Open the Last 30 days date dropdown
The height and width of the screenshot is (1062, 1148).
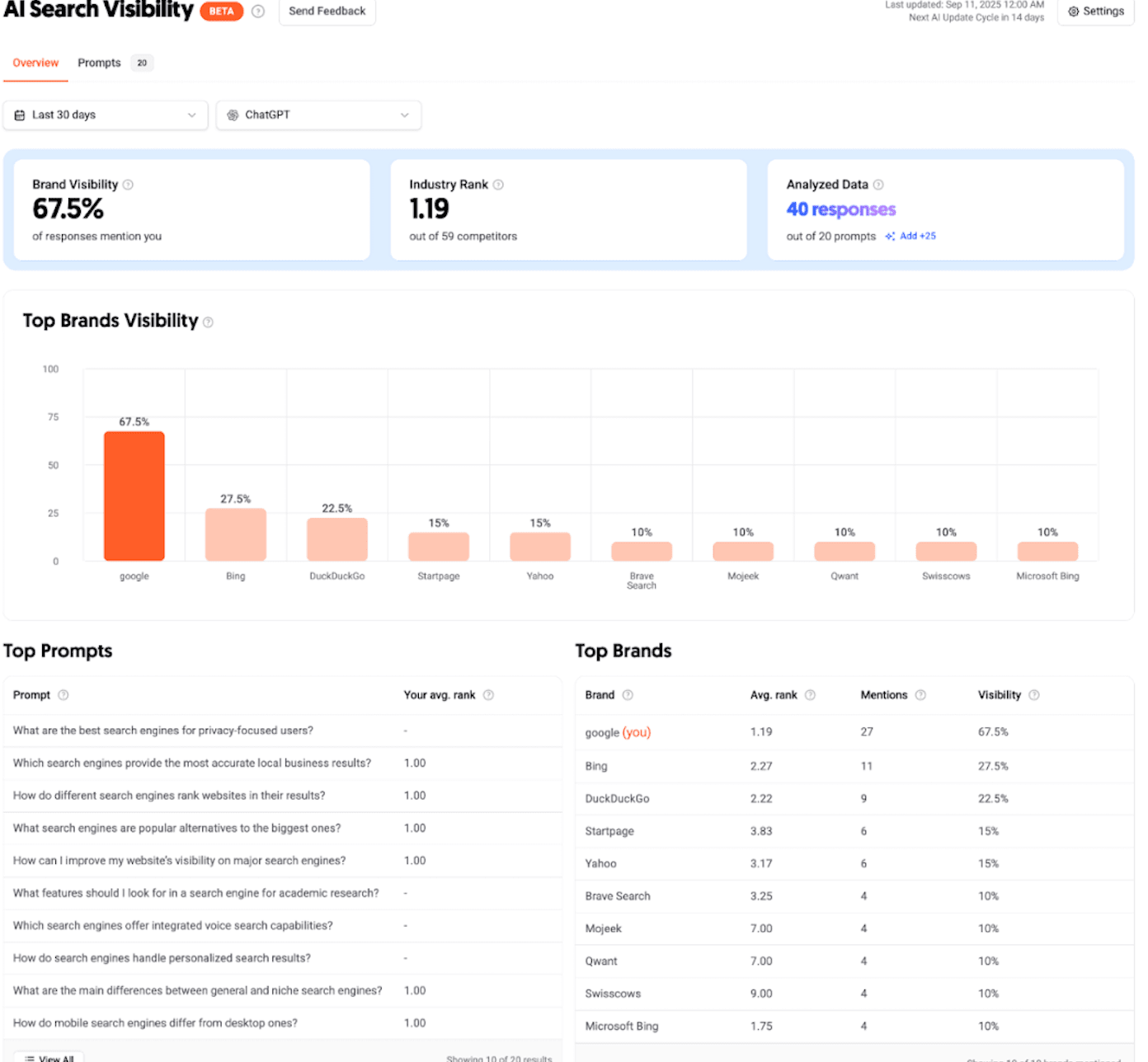pyautogui.click(x=106, y=115)
